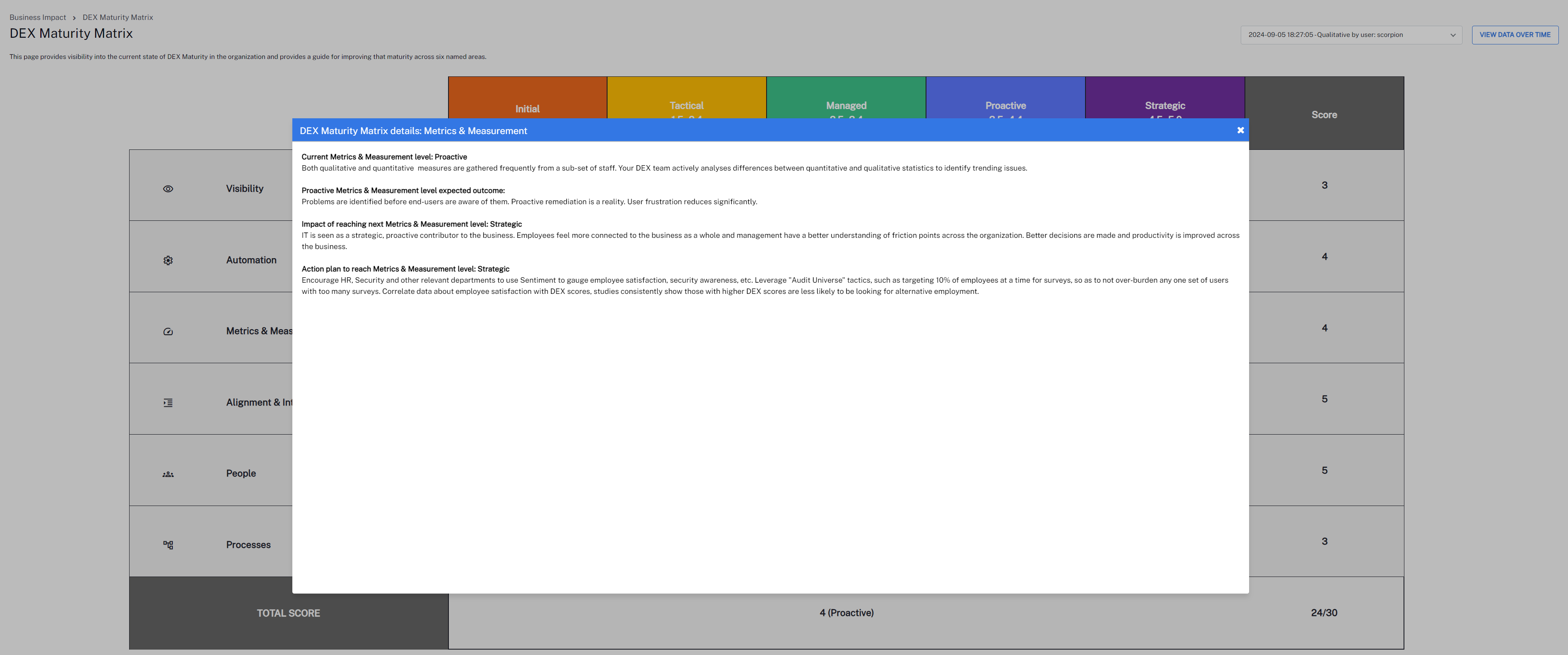1568x655 pixels.
Task: Click the Proactive blue column header
Action: [x=1005, y=105]
